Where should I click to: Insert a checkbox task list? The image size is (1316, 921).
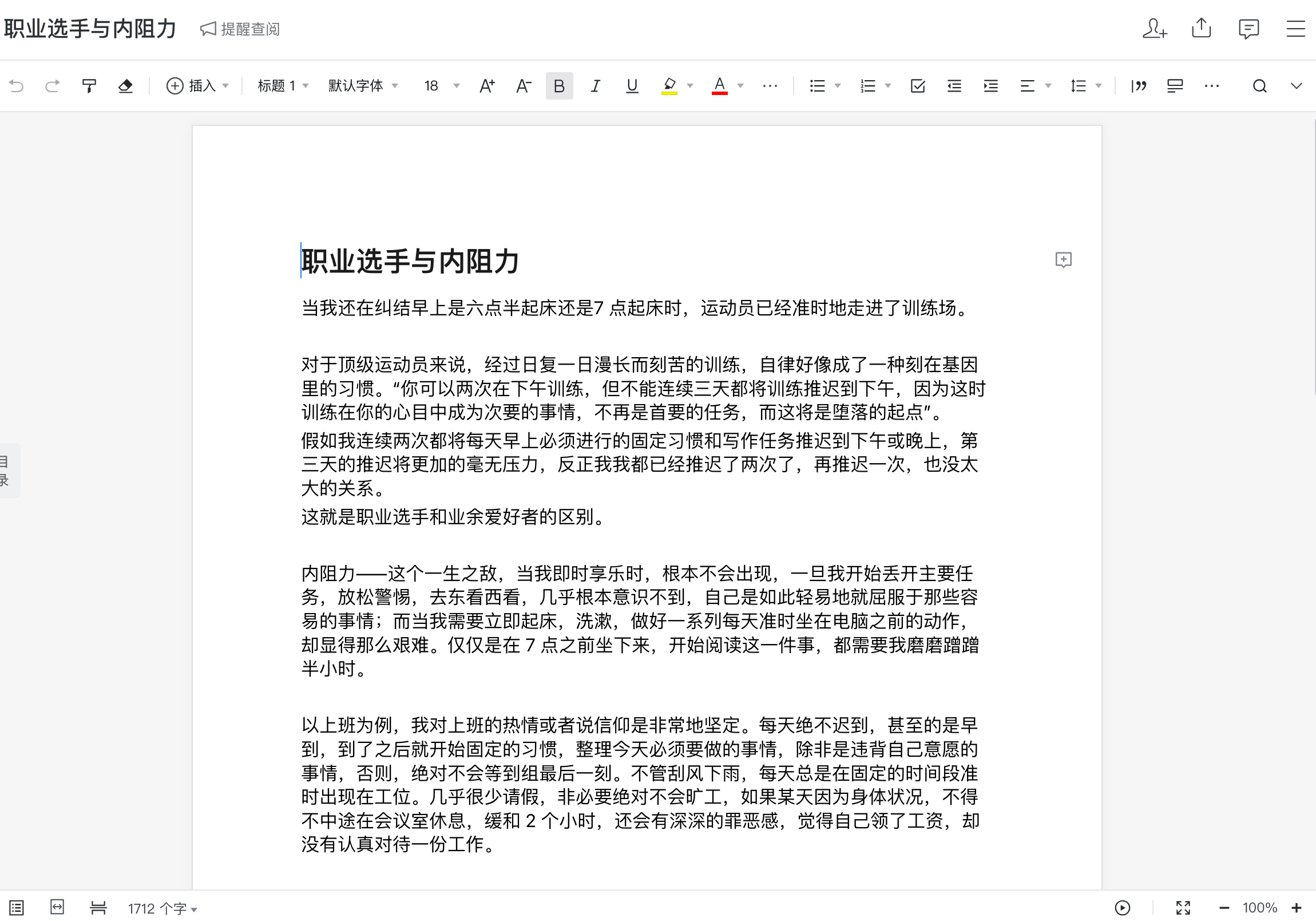point(918,86)
